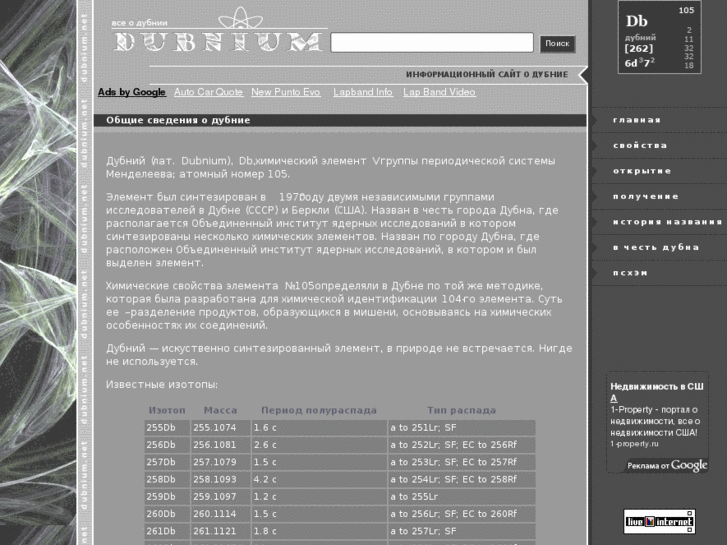Click the Недвижимость в США ad headline
Screen dimensions: 727x545
pyautogui.click(x=657, y=391)
